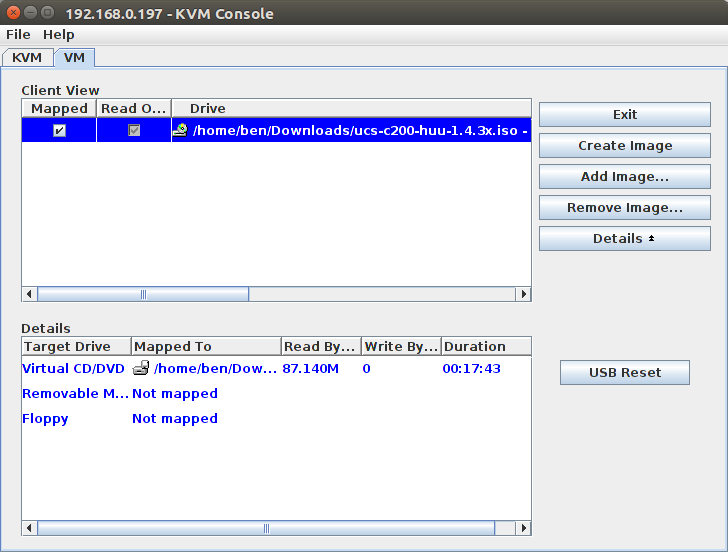Click the disc icon beside the ISO path

pyautogui.click(x=180, y=130)
